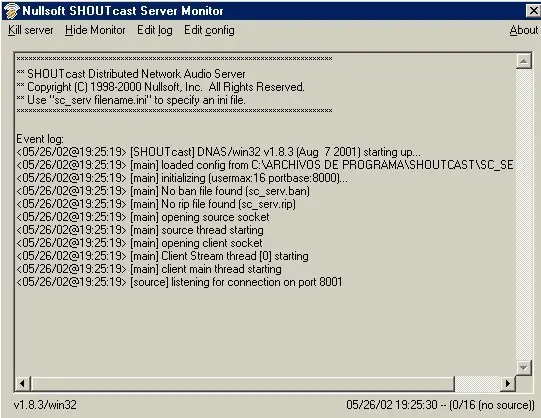Click the 'Client Stream thread [0] starting' log line
Image resolution: width=541 pixels, height=418 pixels.
[x=163, y=256]
